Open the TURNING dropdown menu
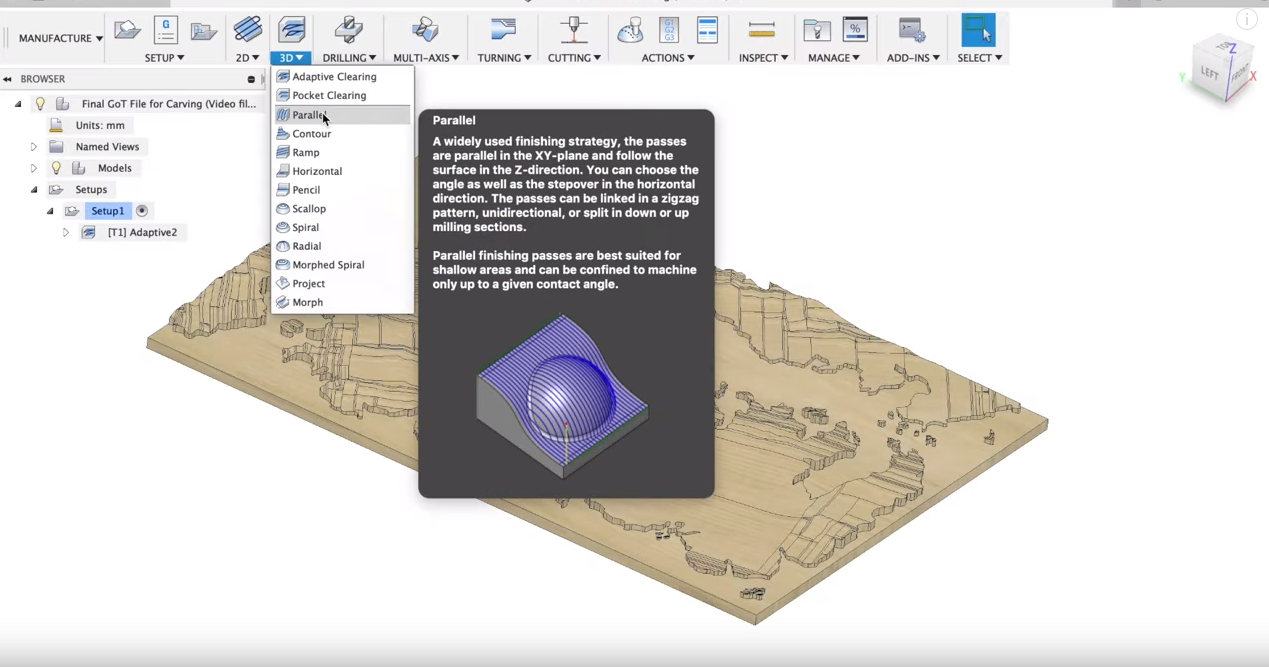 click(x=504, y=58)
